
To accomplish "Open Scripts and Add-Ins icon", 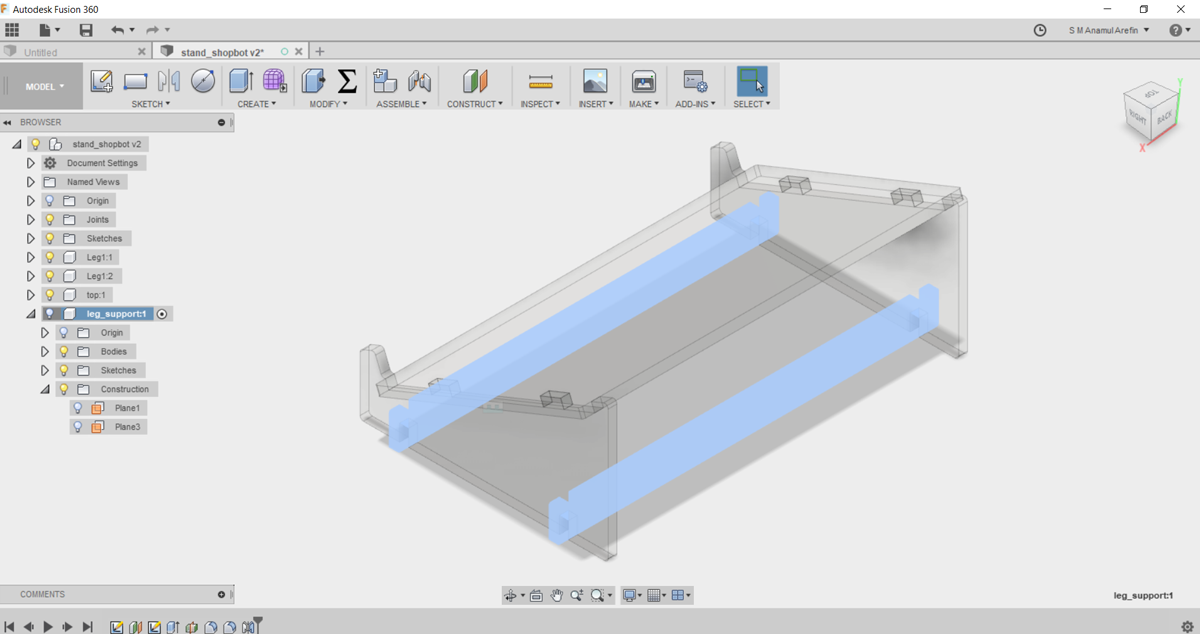I will [x=695, y=81].
